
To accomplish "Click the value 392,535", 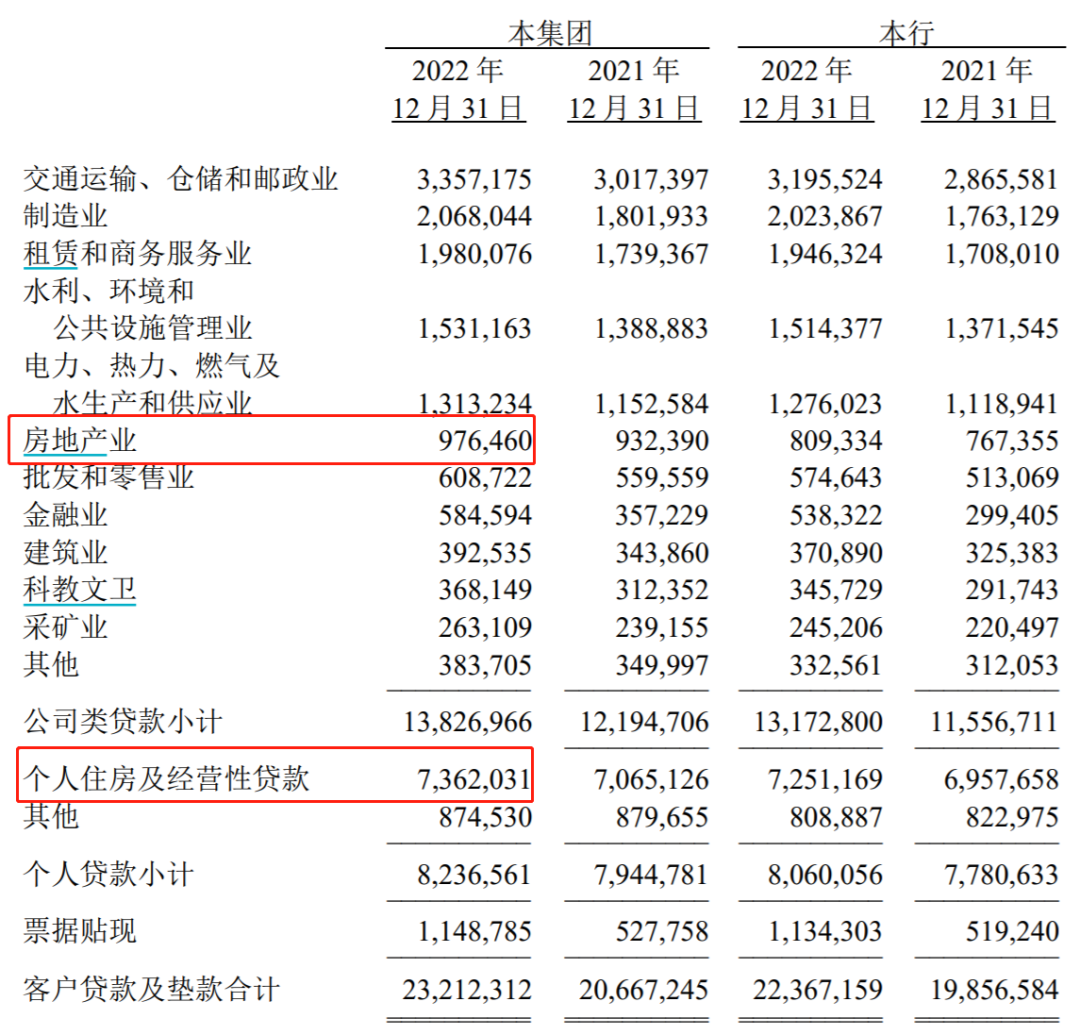I will (485, 553).
